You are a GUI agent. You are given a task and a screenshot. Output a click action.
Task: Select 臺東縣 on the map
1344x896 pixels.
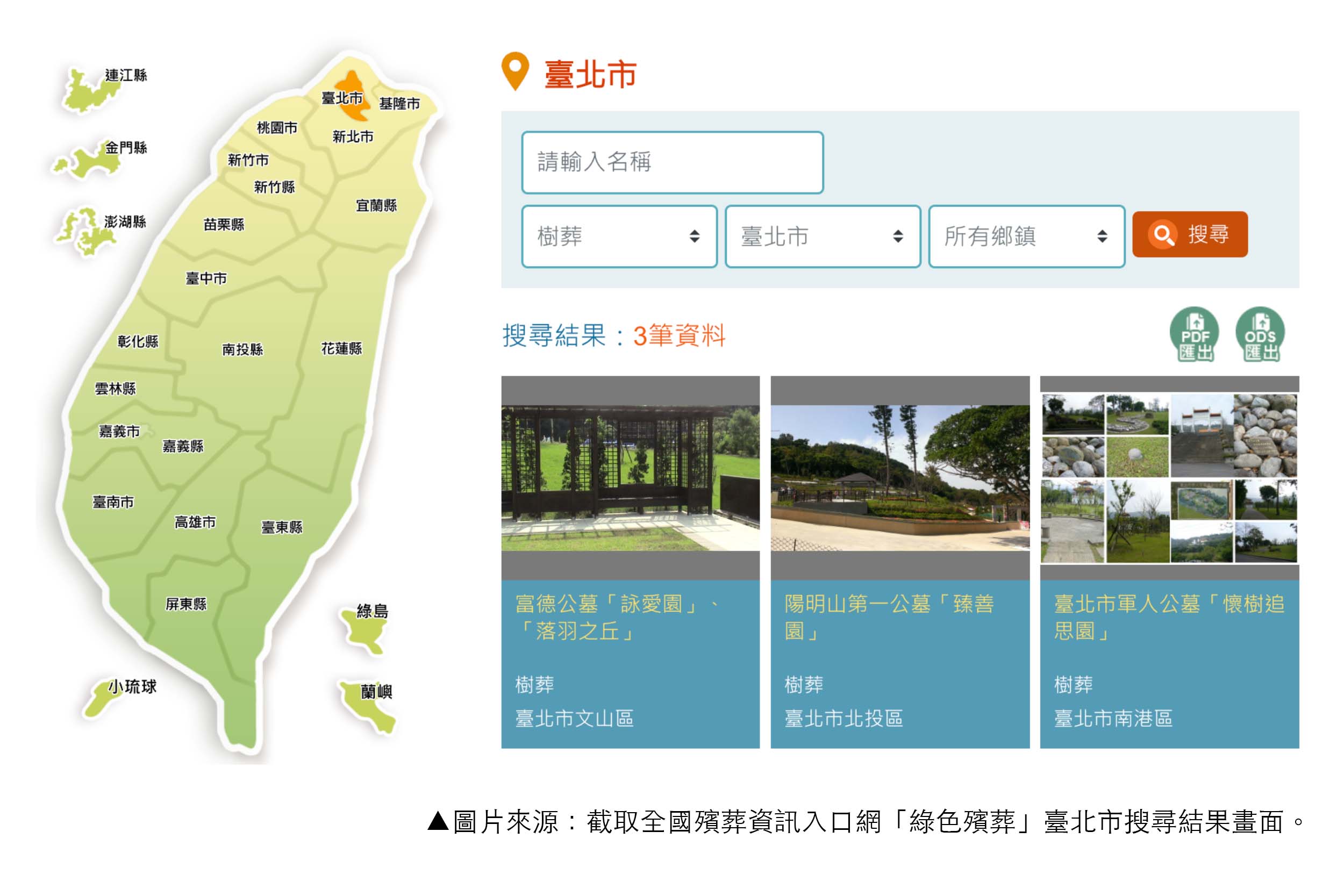point(282,527)
